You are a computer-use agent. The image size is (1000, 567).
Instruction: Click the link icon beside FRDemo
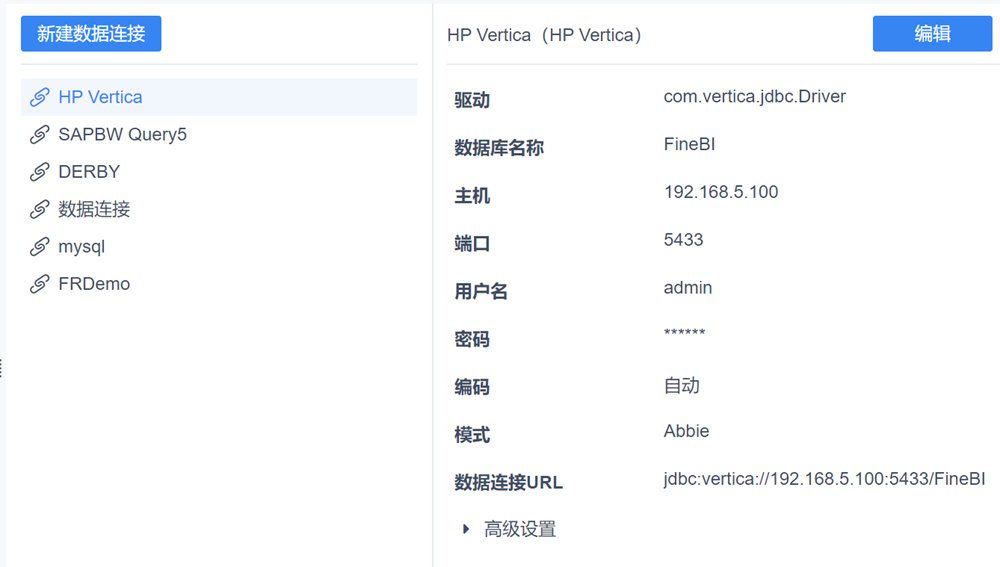pyautogui.click(x=40, y=284)
